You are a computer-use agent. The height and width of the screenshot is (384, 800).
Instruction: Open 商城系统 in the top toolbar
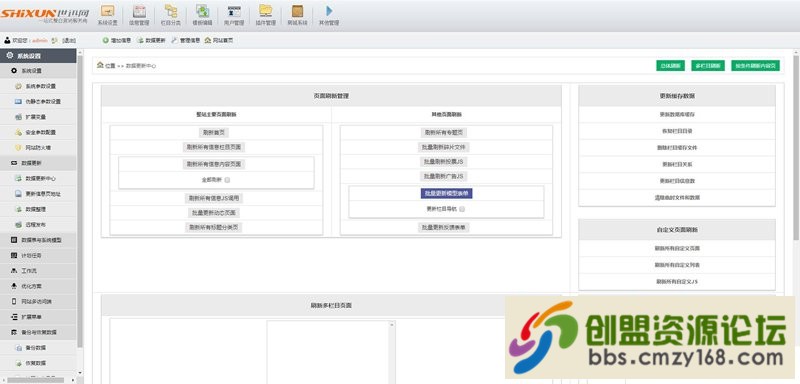point(297,15)
